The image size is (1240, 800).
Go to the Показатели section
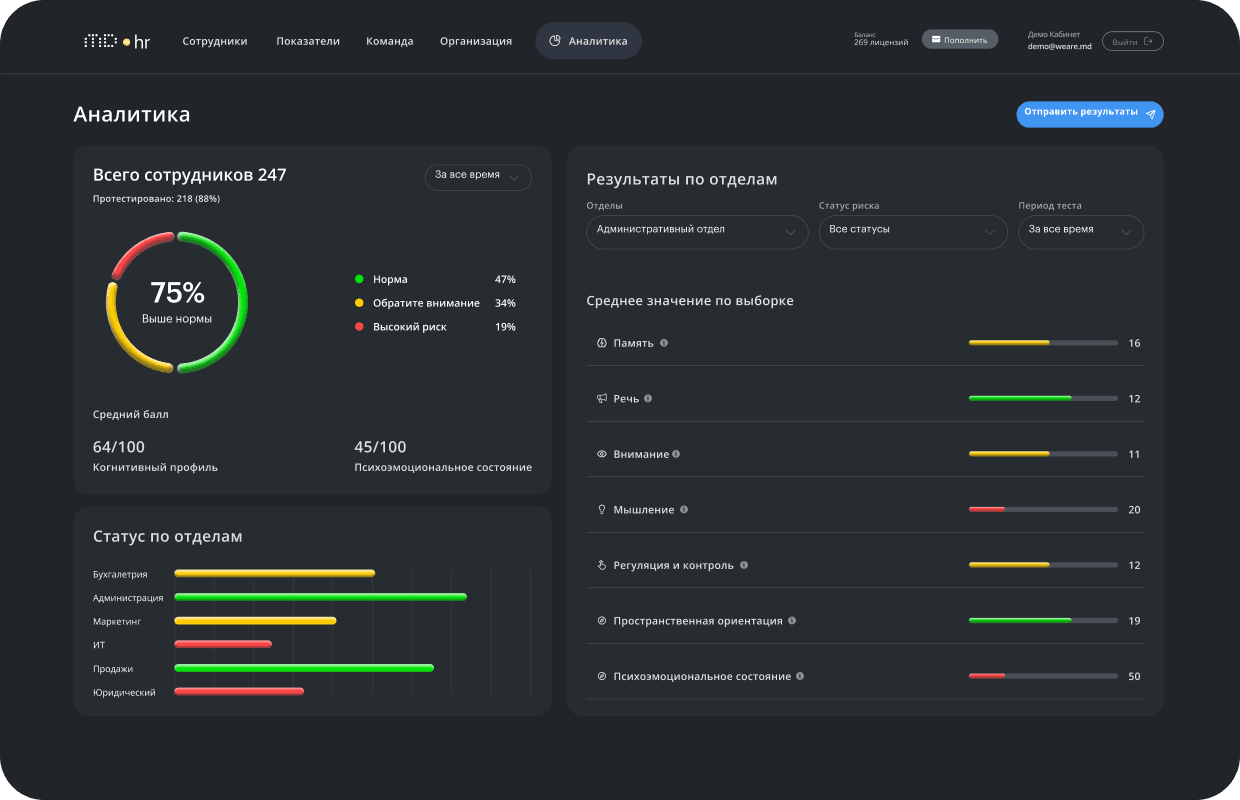click(308, 41)
